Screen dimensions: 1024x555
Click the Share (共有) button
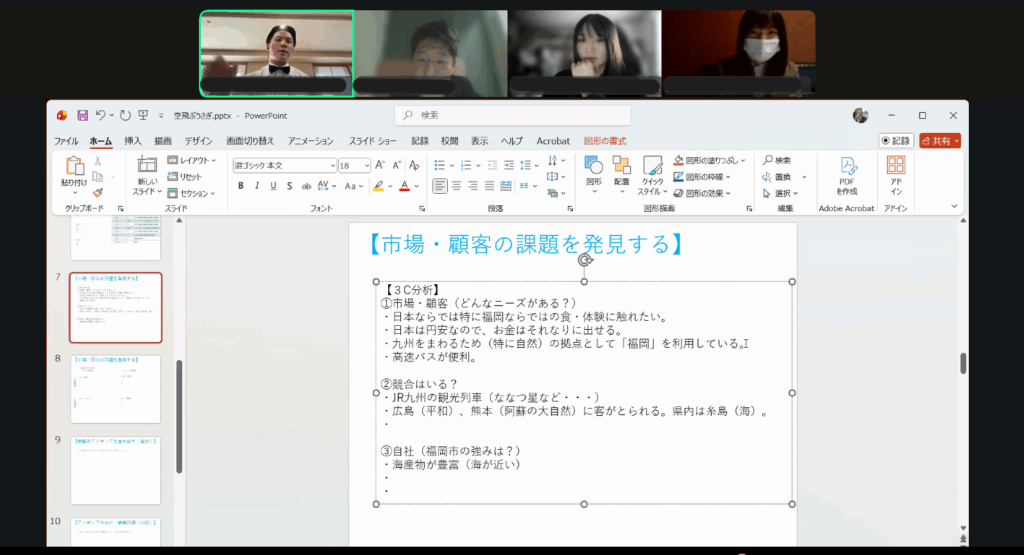(940, 141)
